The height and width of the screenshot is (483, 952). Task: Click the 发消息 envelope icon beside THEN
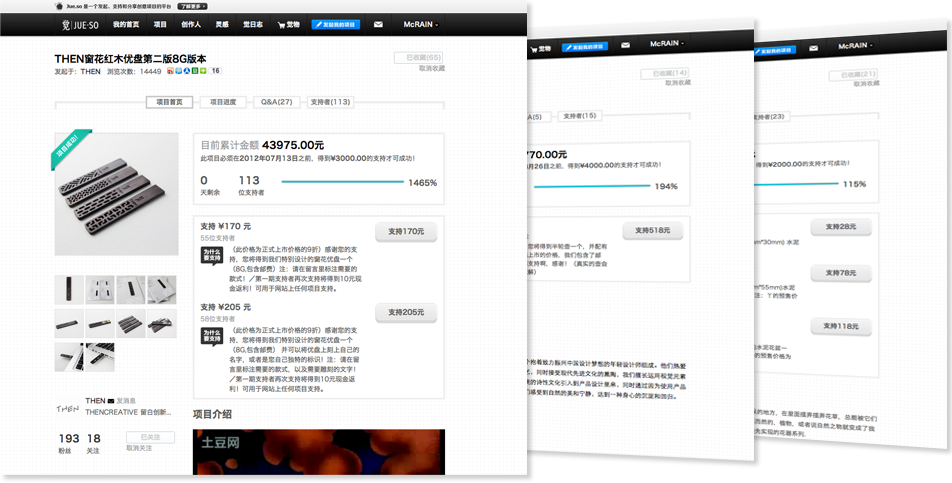click(x=111, y=400)
